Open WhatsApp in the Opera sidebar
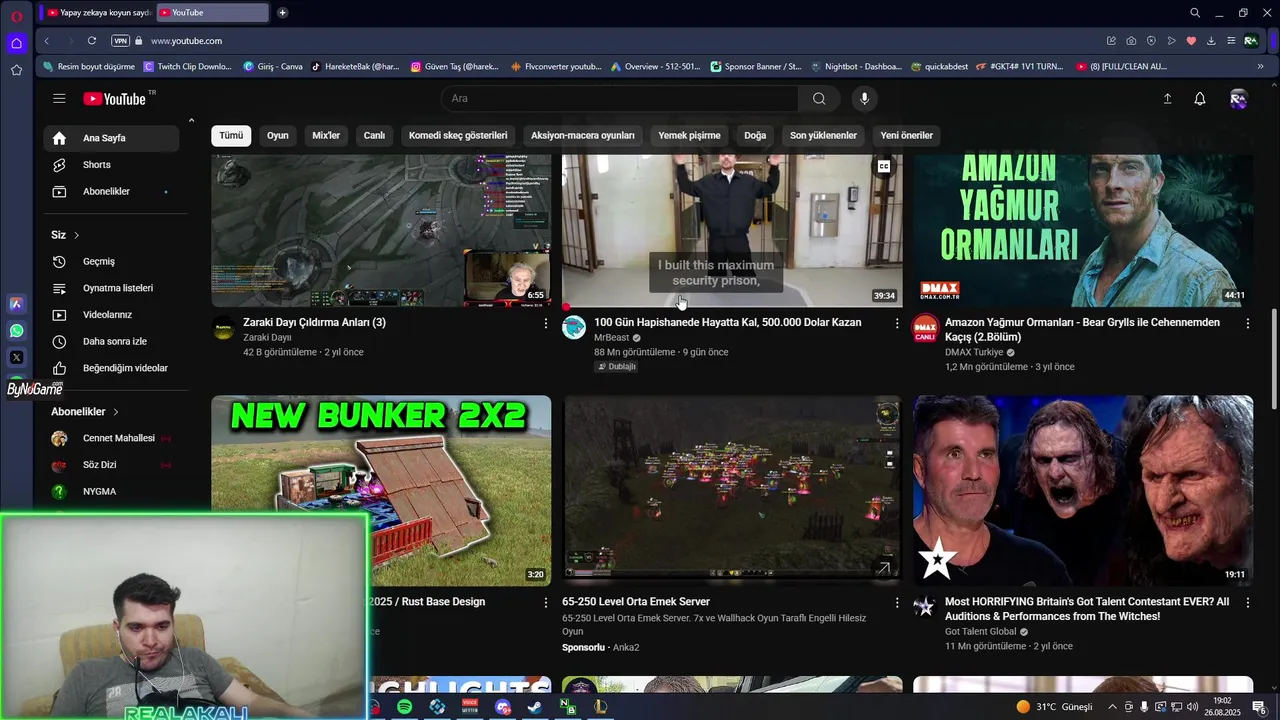The width and height of the screenshot is (1280, 720). 16,330
